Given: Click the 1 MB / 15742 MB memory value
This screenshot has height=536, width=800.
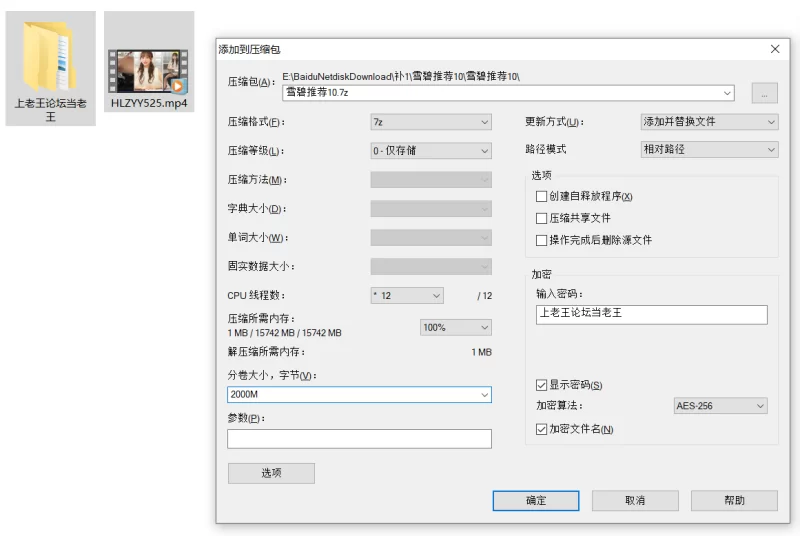Looking at the screenshot, I should coord(285,333).
